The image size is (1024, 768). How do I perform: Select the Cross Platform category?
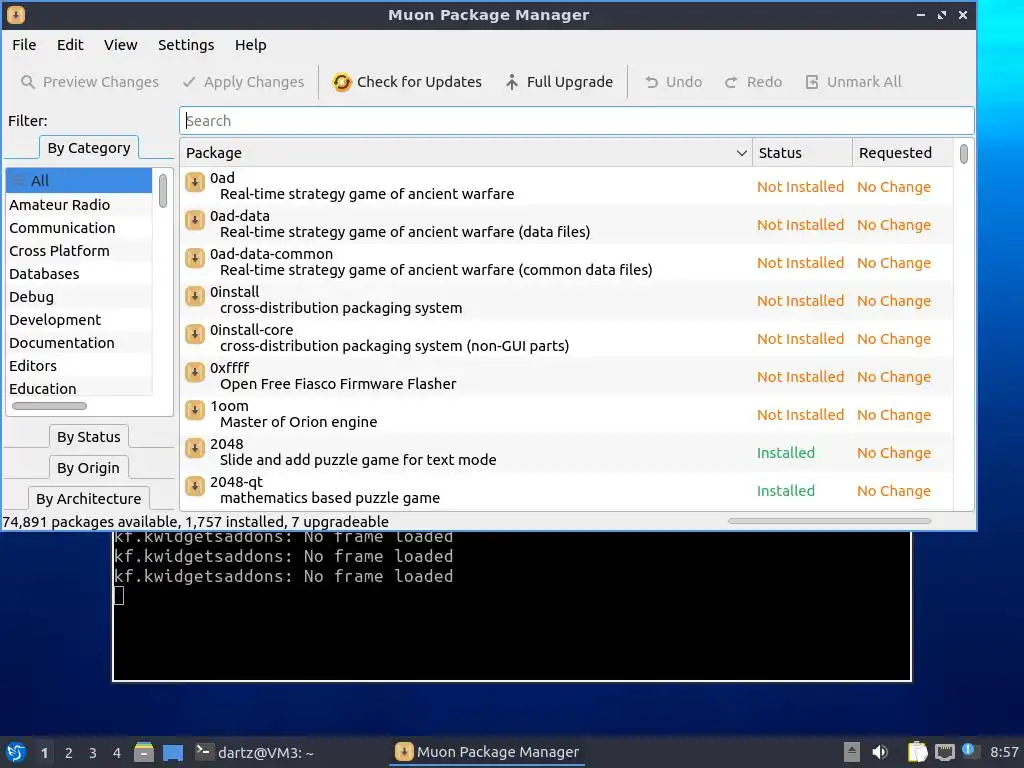point(79,251)
